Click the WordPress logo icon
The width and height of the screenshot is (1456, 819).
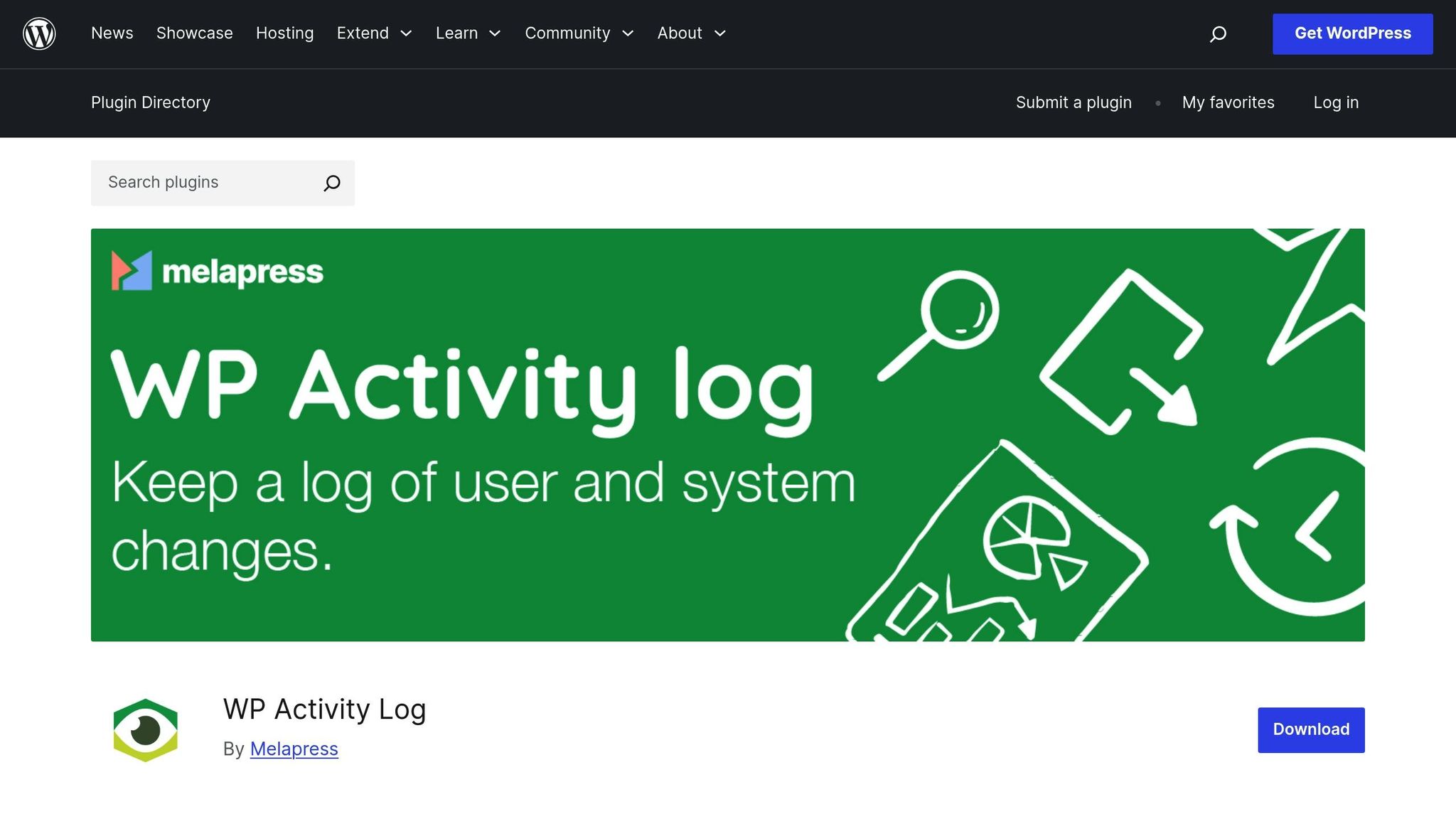[39, 33]
